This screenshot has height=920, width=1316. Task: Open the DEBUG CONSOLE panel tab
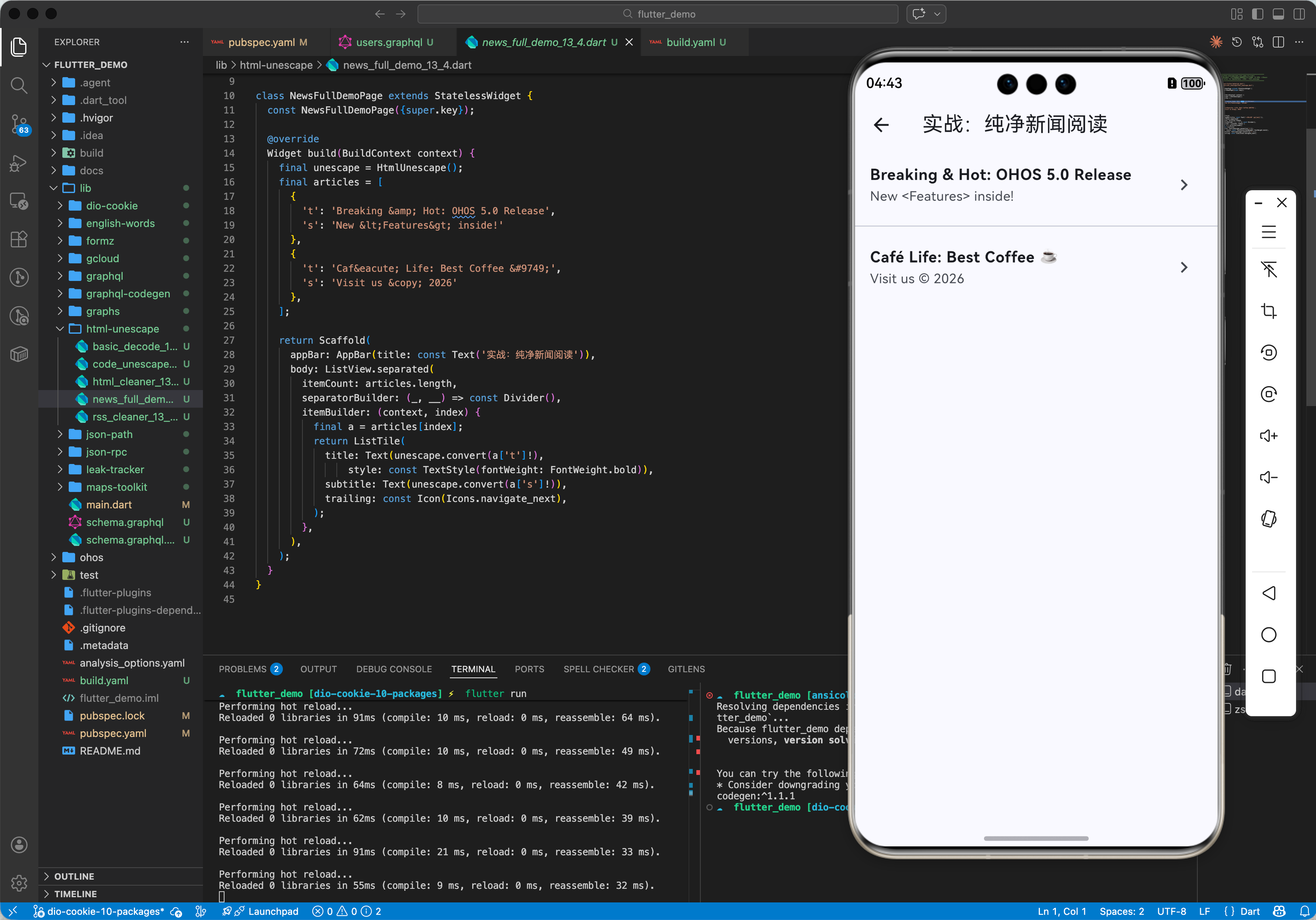tap(394, 669)
